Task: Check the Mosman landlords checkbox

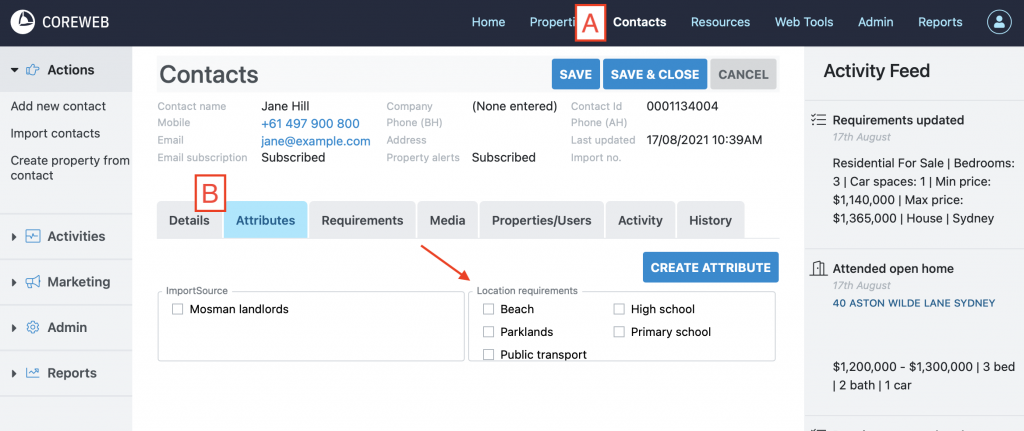Action: (177, 310)
